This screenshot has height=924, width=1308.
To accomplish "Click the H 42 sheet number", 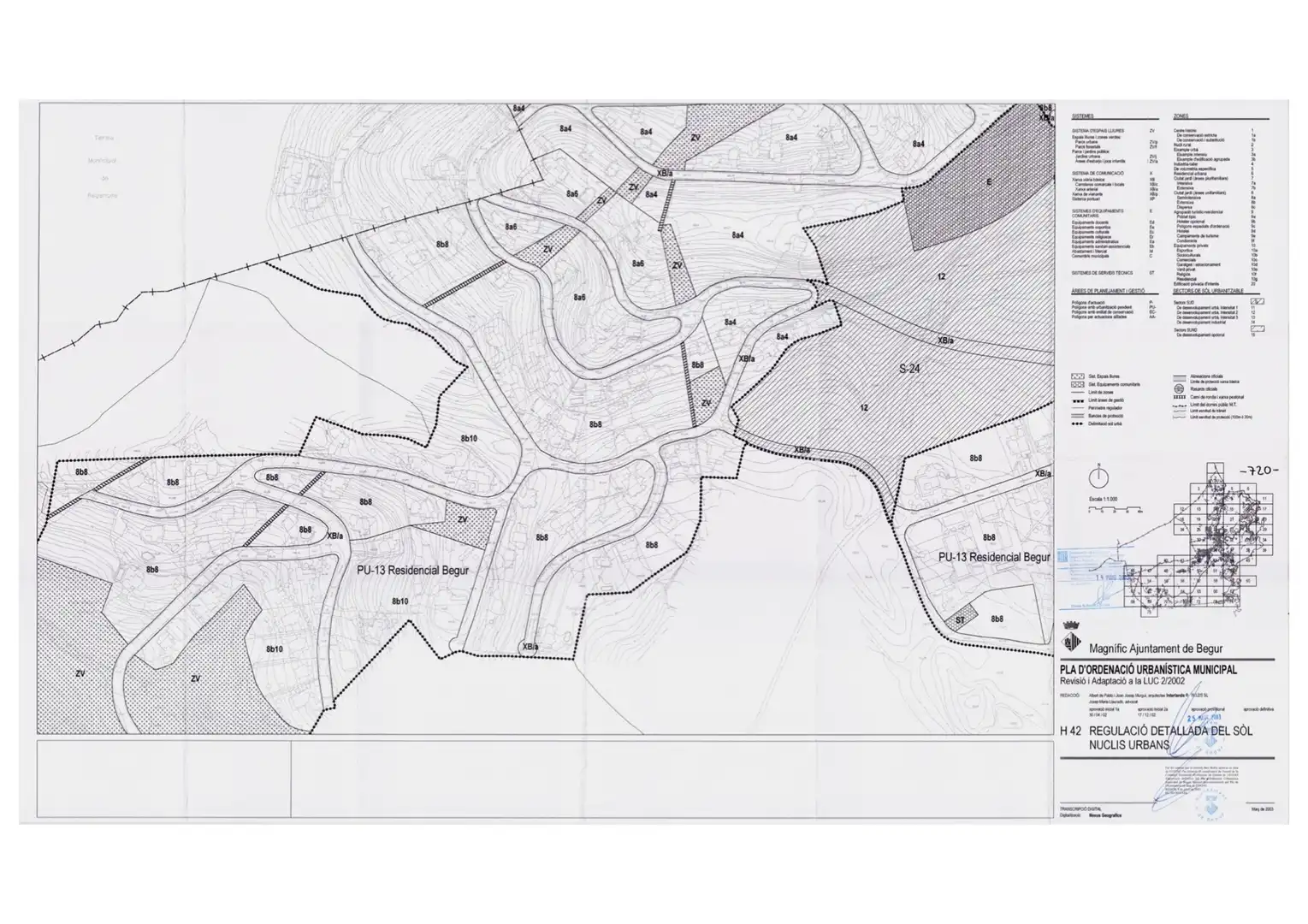I will 1071,731.
